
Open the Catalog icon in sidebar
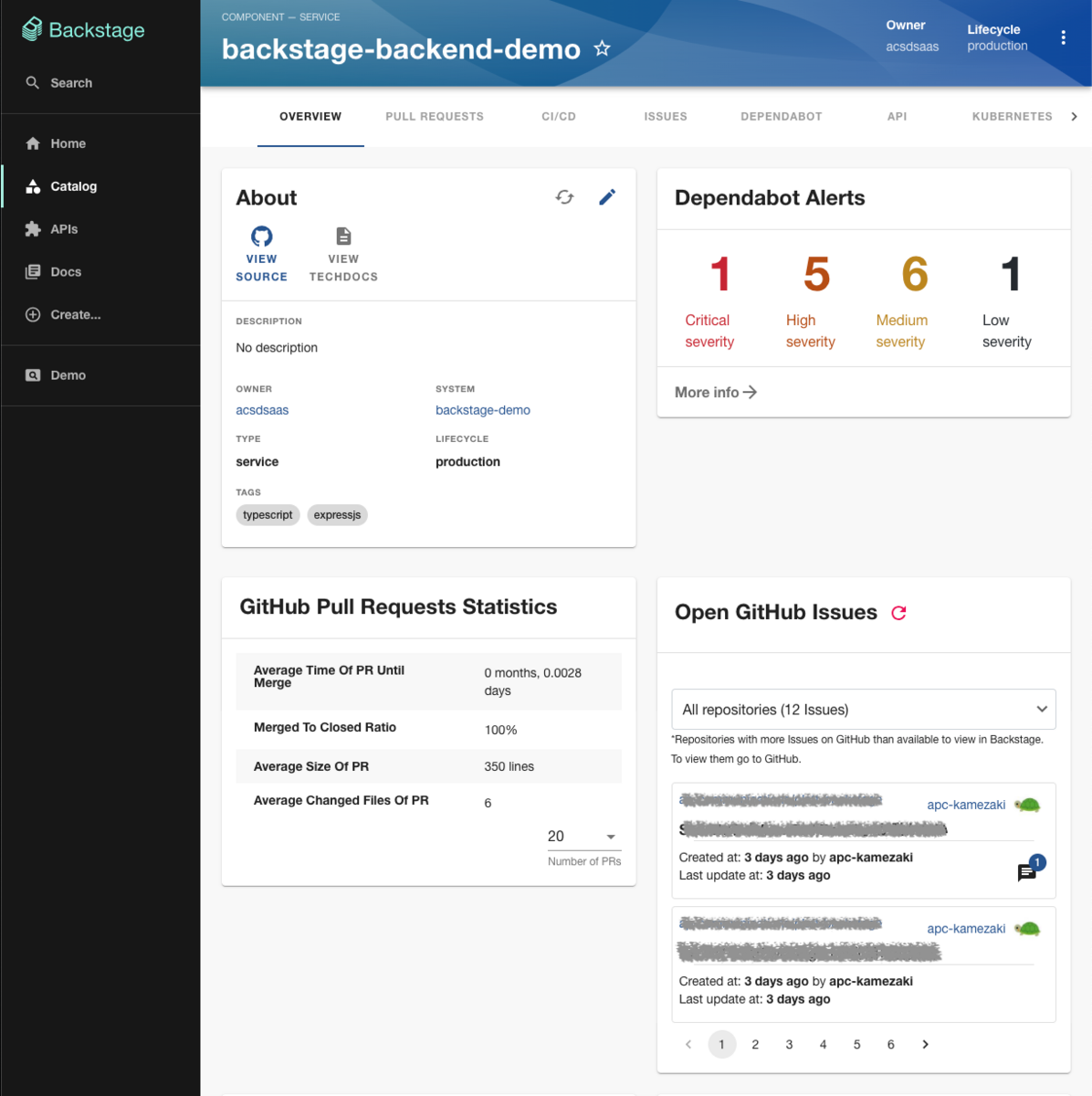pyautogui.click(x=32, y=186)
